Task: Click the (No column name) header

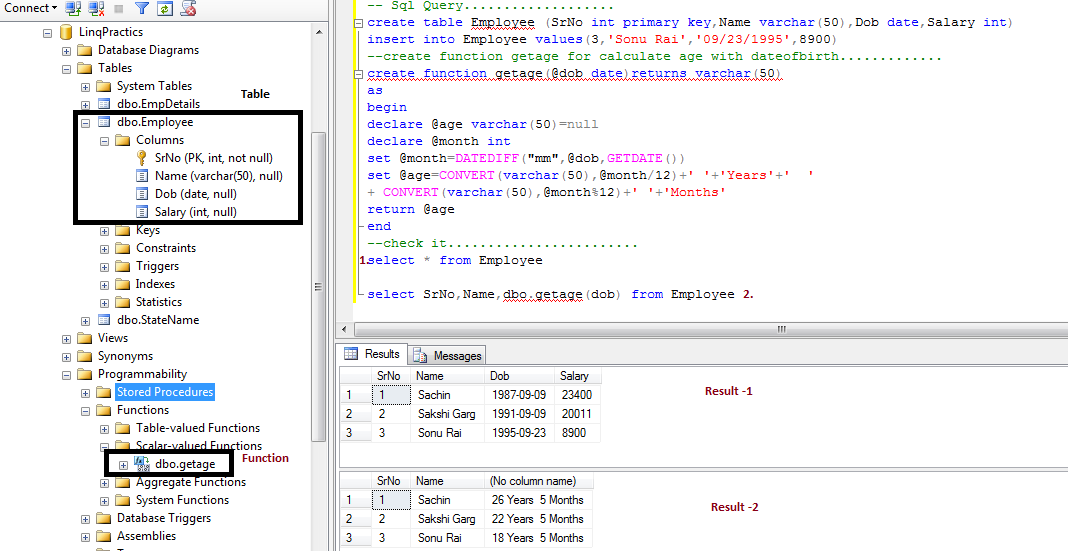Action: [x=539, y=481]
